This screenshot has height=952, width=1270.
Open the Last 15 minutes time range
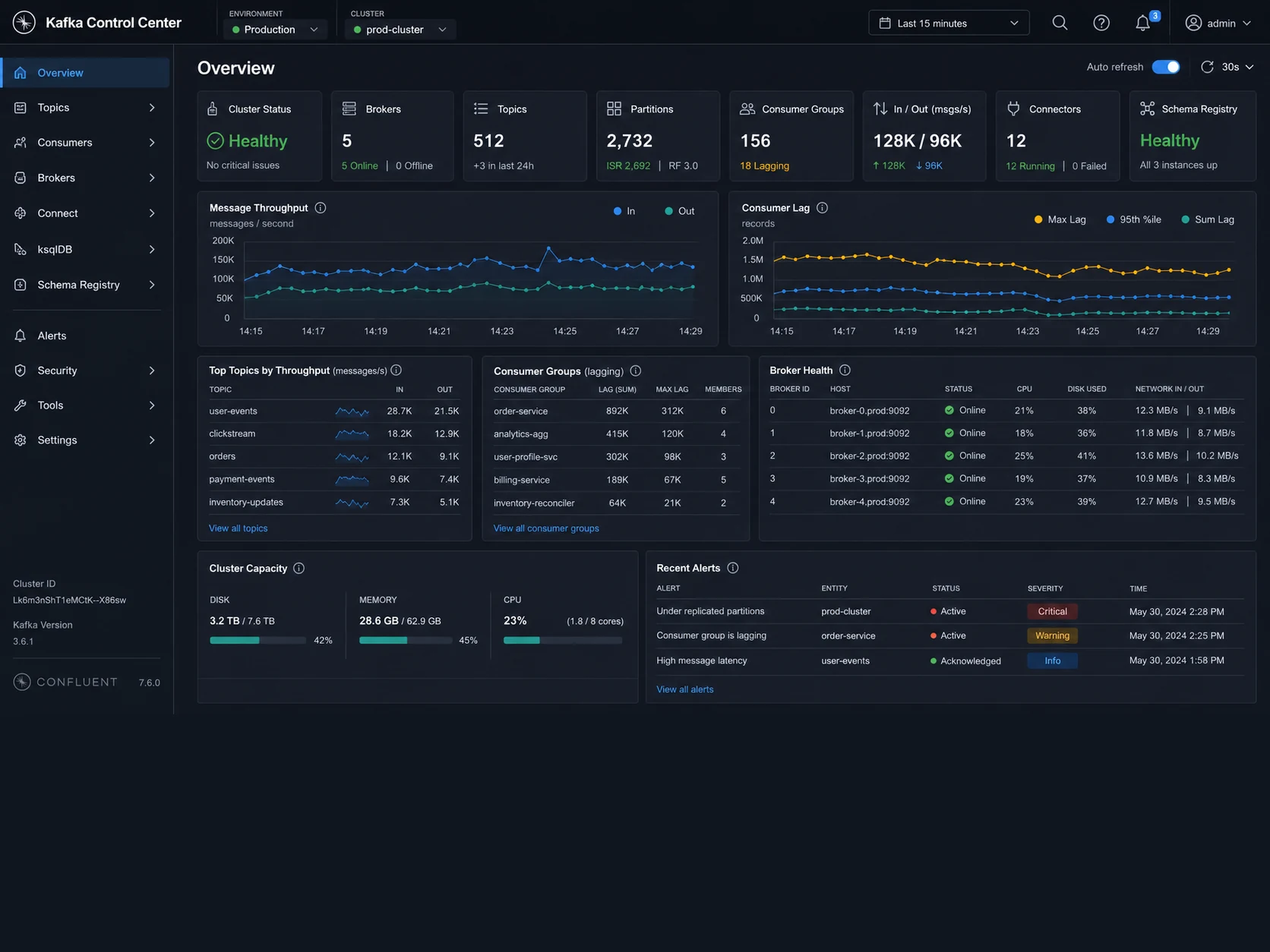tap(949, 23)
